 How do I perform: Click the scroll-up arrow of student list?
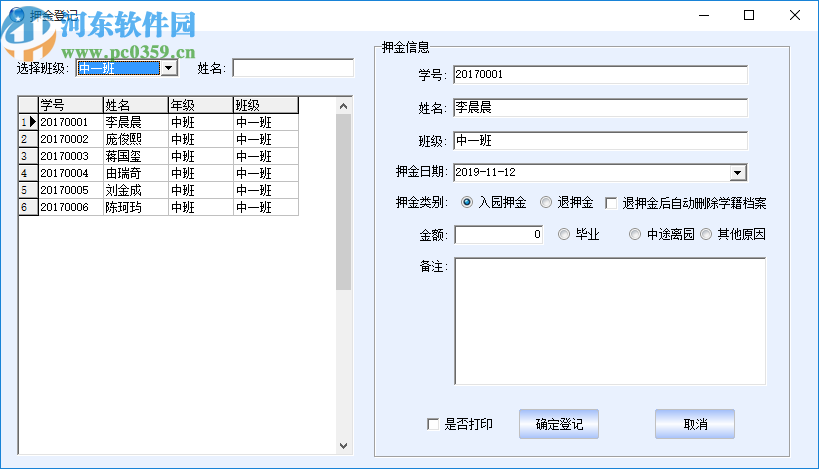(x=343, y=106)
